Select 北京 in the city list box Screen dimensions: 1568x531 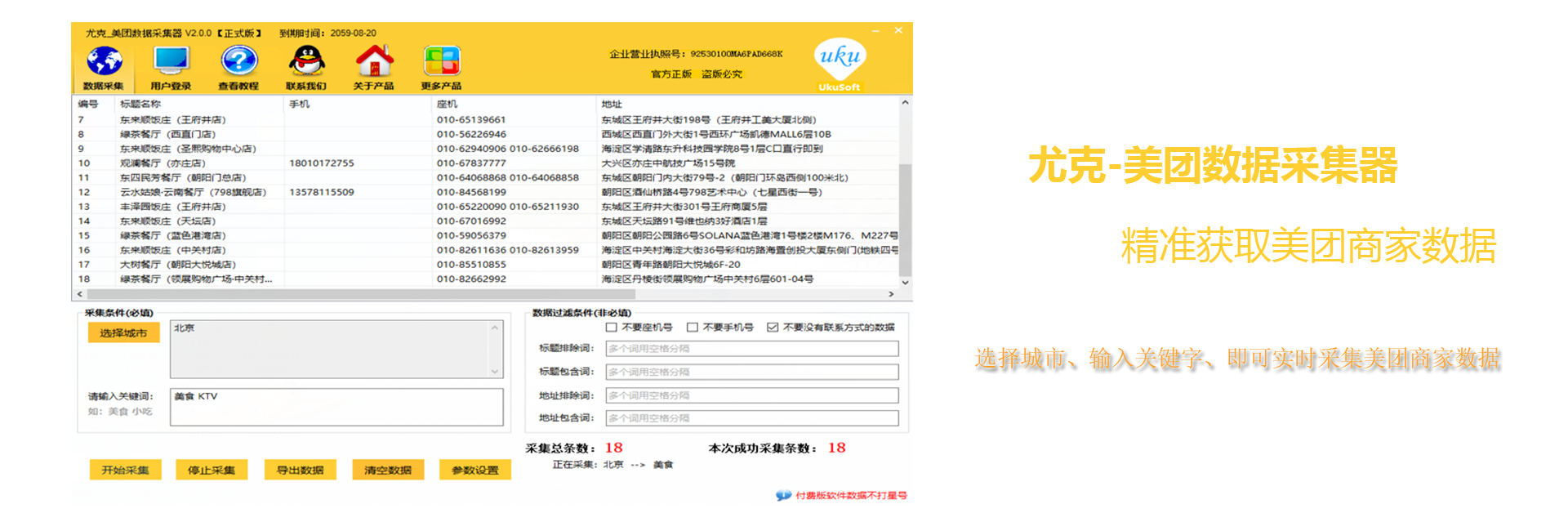(185, 328)
